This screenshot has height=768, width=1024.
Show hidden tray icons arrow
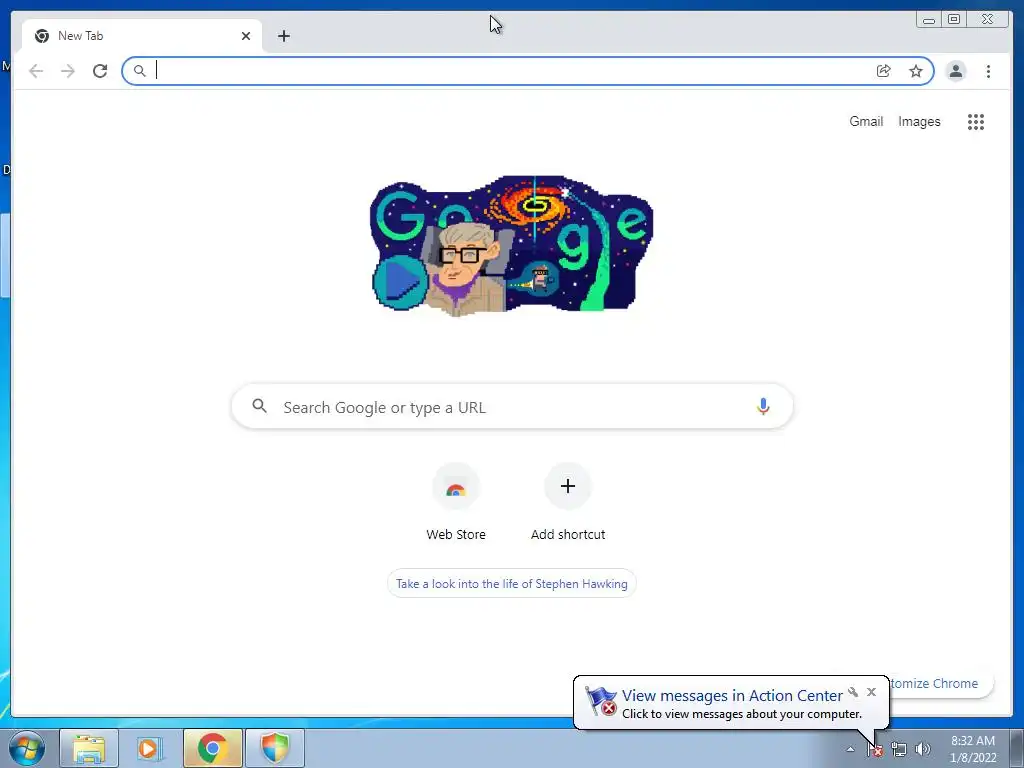[x=850, y=749]
